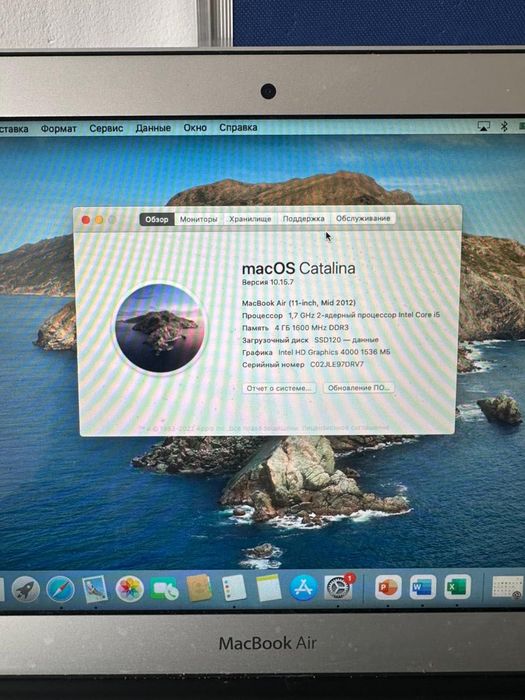525x700 pixels.
Task: Click the Intel HD Graphics 4000 text
Action: [334, 352]
